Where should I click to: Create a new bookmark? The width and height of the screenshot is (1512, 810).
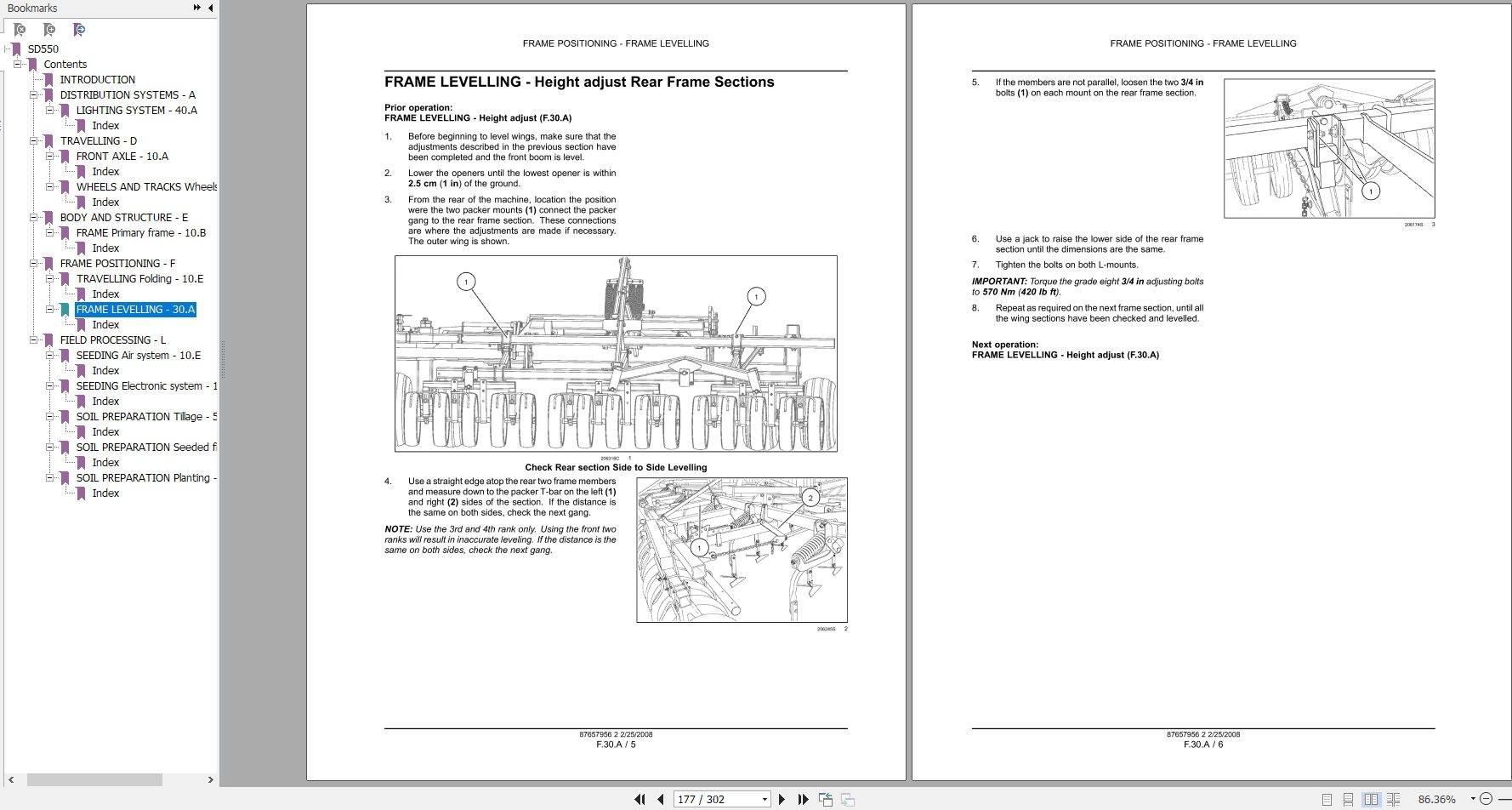point(48,29)
